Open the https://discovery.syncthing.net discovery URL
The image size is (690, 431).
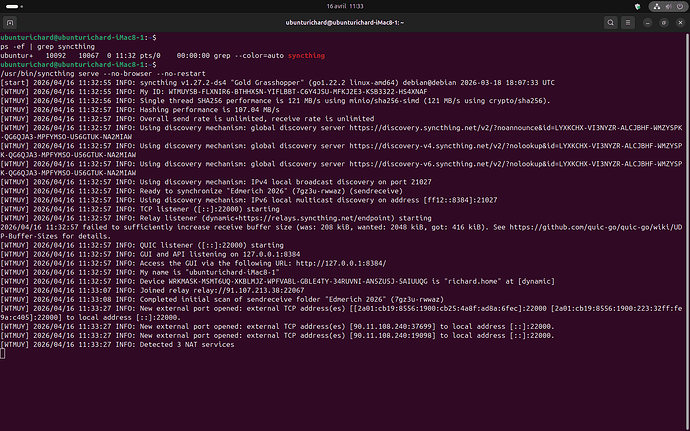(516, 128)
